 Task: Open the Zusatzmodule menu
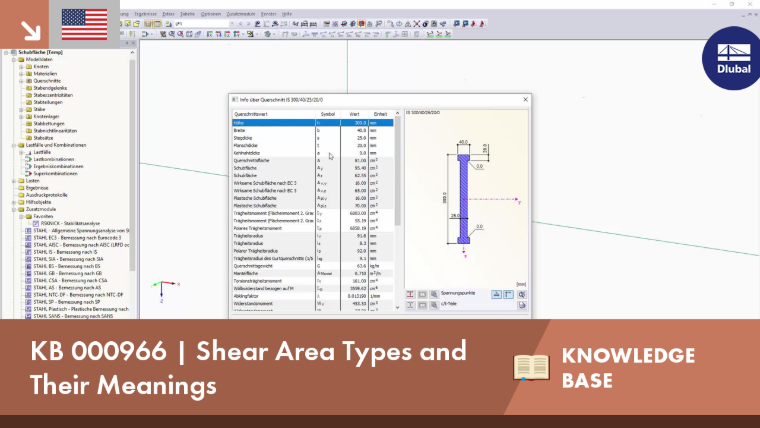coord(241,14)
